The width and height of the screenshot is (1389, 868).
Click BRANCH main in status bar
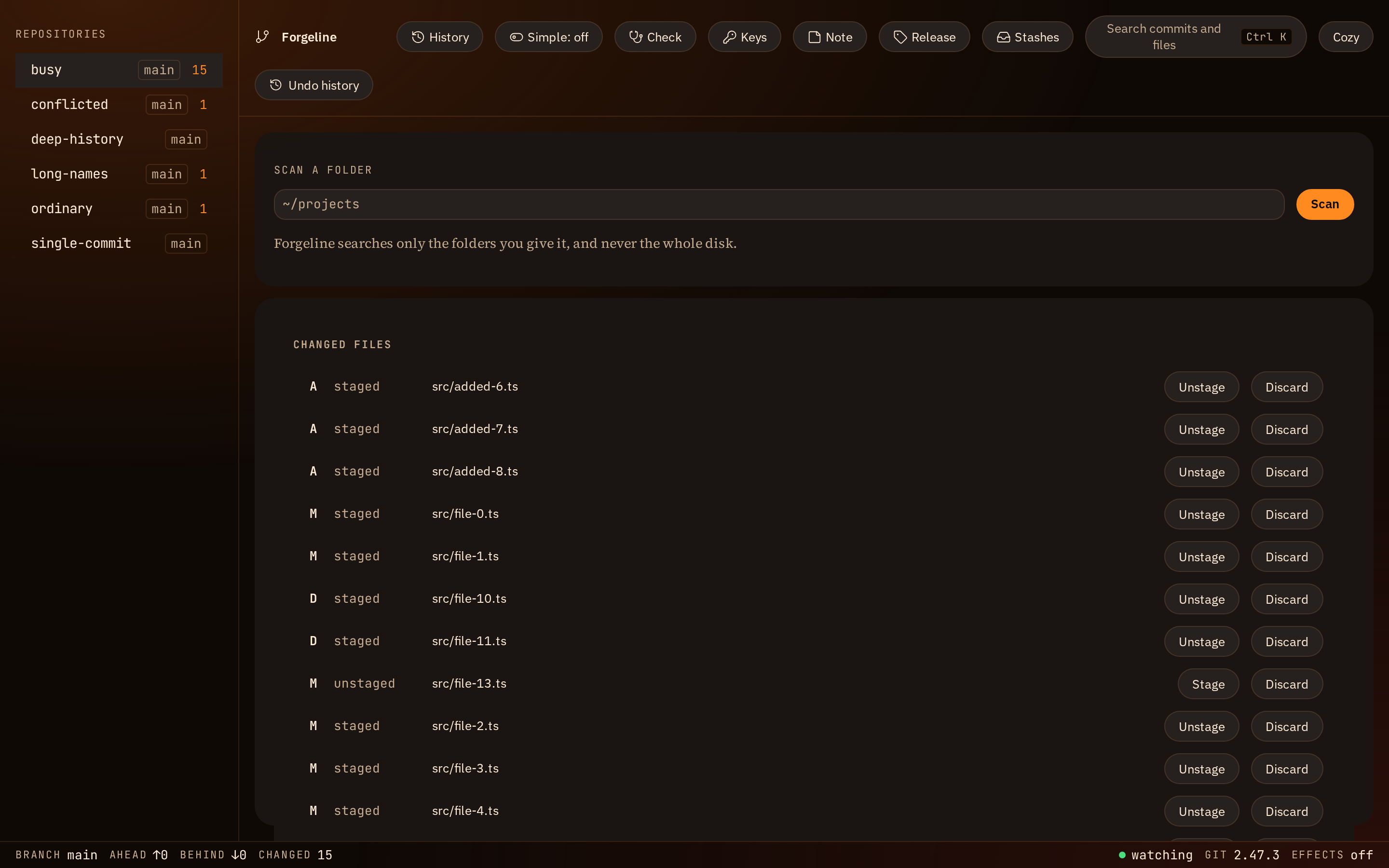pyautogui.click(x=56, y=855)
